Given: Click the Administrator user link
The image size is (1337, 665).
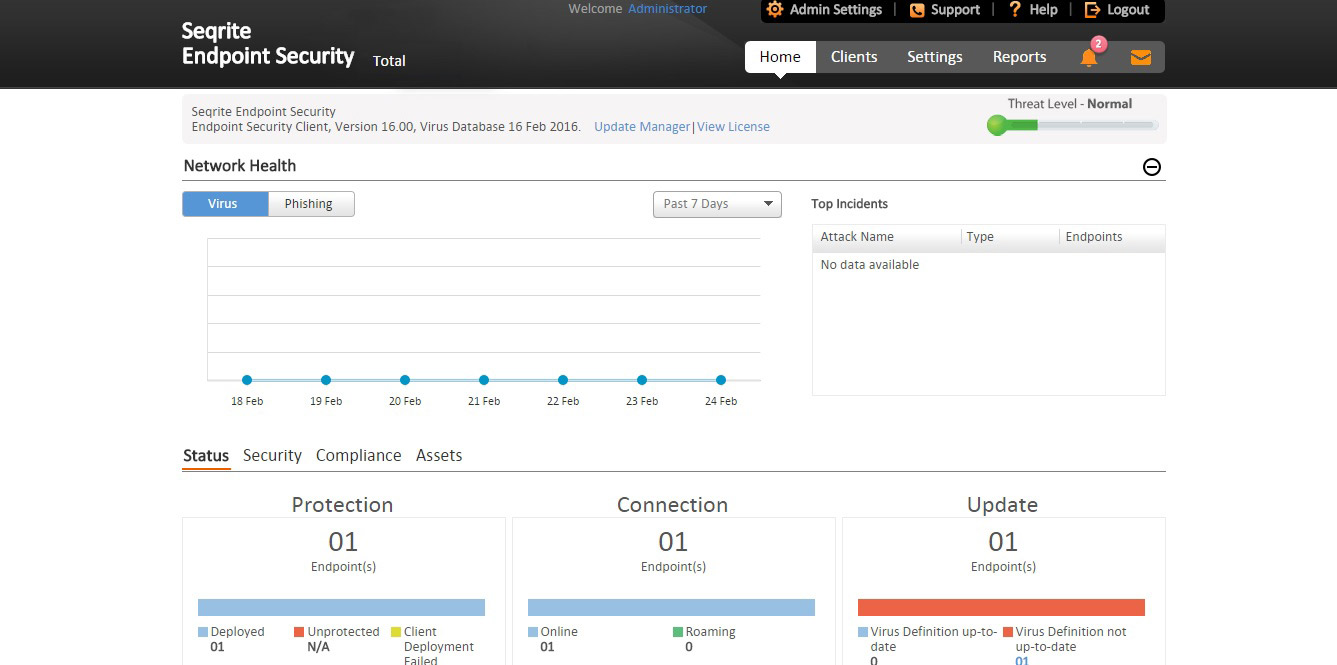Looking at the screenshot, I should [667, 9].
